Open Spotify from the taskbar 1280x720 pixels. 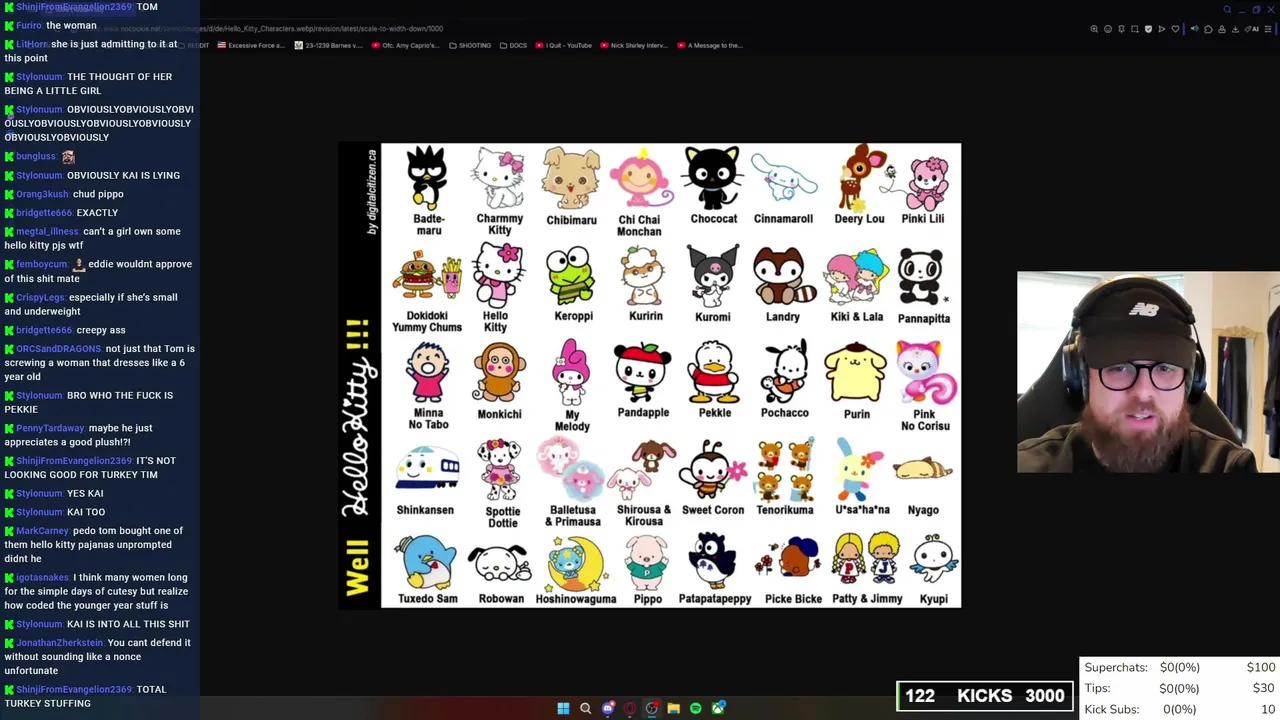tap(695, 708)
